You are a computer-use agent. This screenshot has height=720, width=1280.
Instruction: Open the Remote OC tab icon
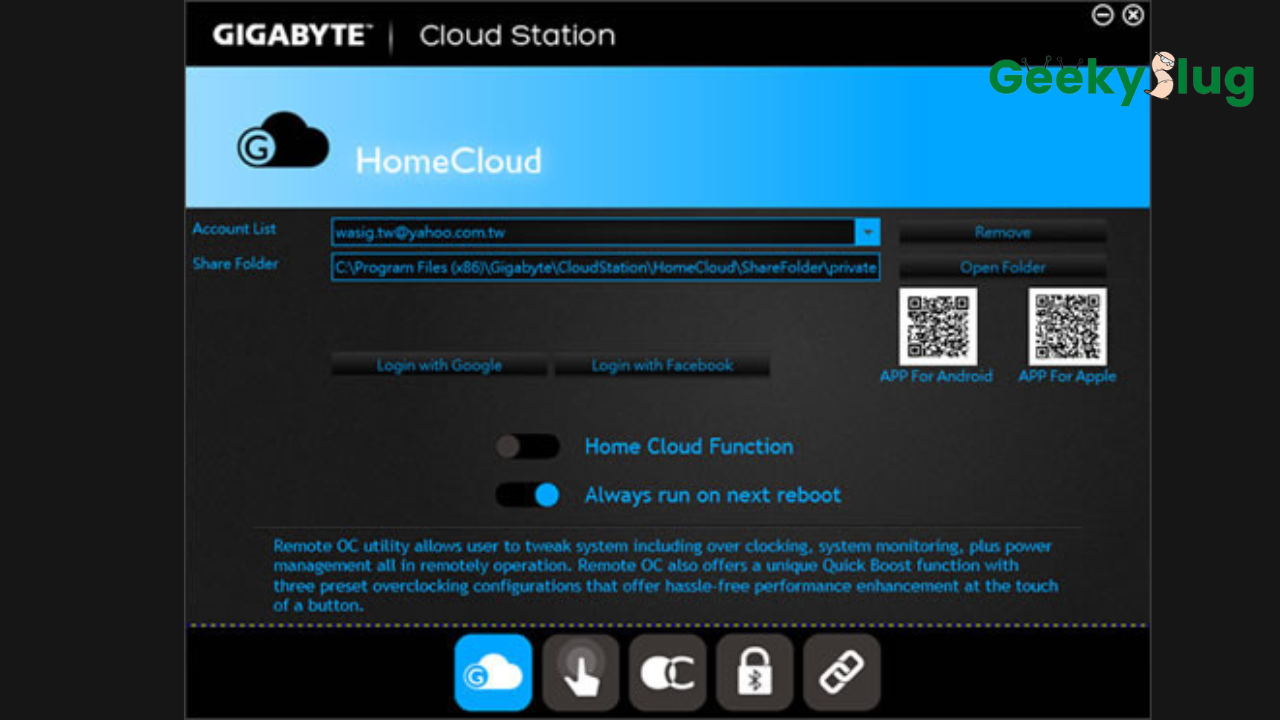coord(668,672)
